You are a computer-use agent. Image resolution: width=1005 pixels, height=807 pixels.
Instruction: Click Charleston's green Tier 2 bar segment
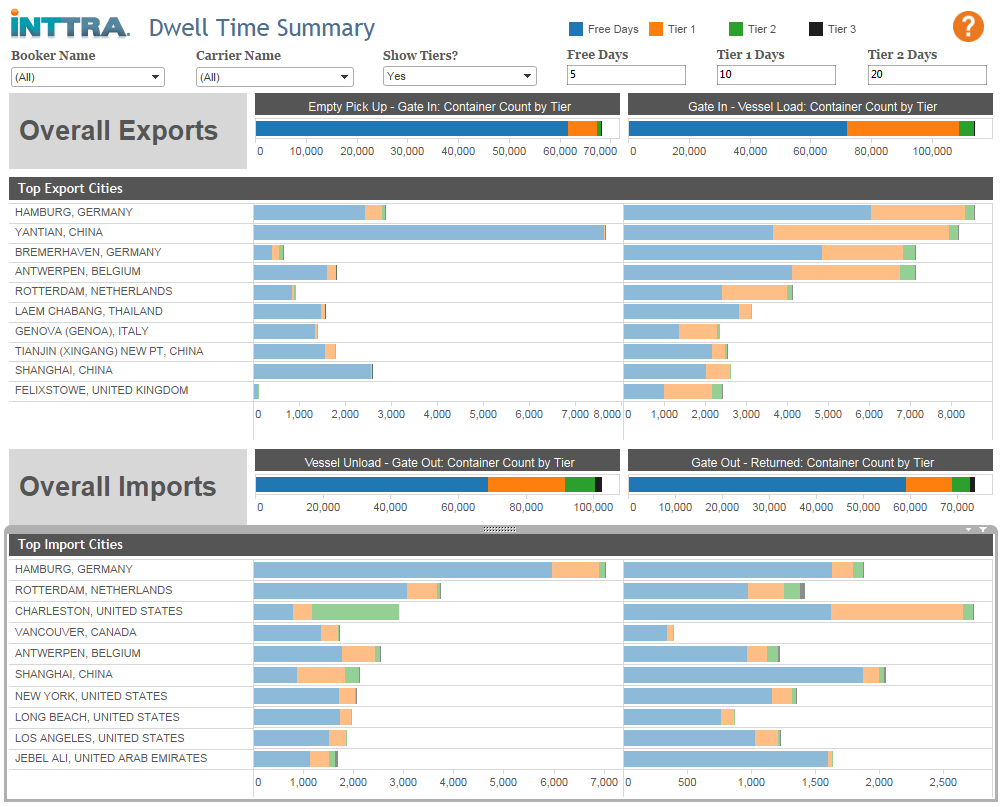pyautogui.click(x=355, y=611)
